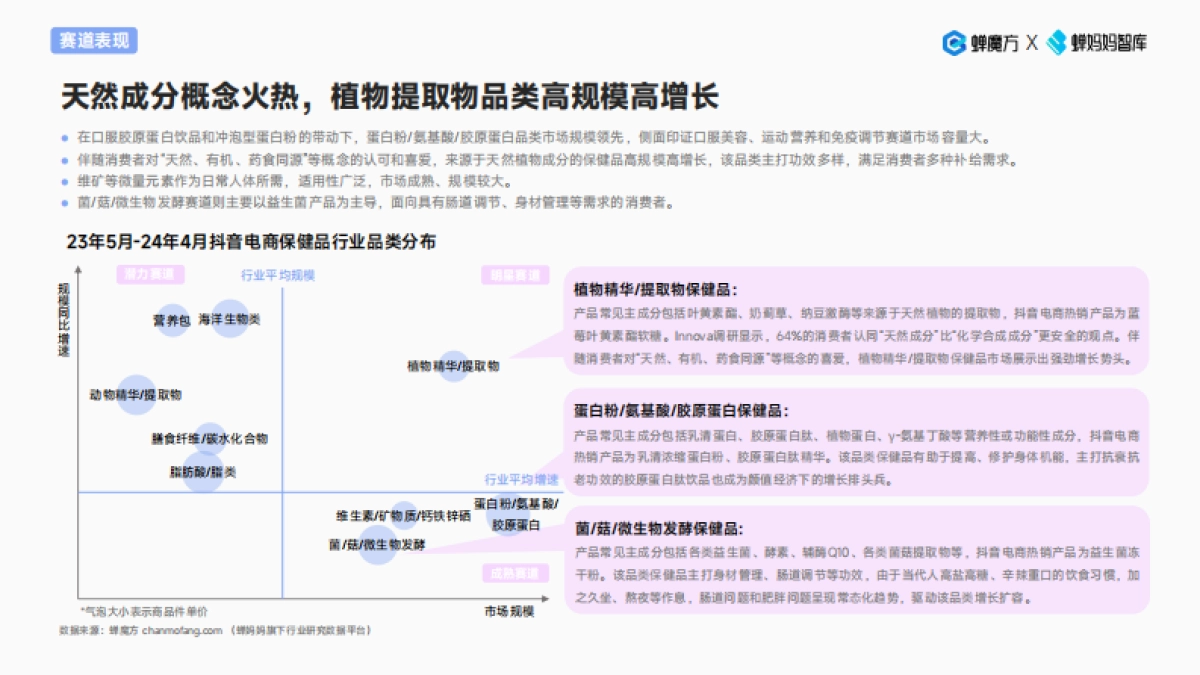Click the 蝉妈妈智库 logo icon
Image resolution: width=1200 pixels, height=675 pixels.
1054,40
